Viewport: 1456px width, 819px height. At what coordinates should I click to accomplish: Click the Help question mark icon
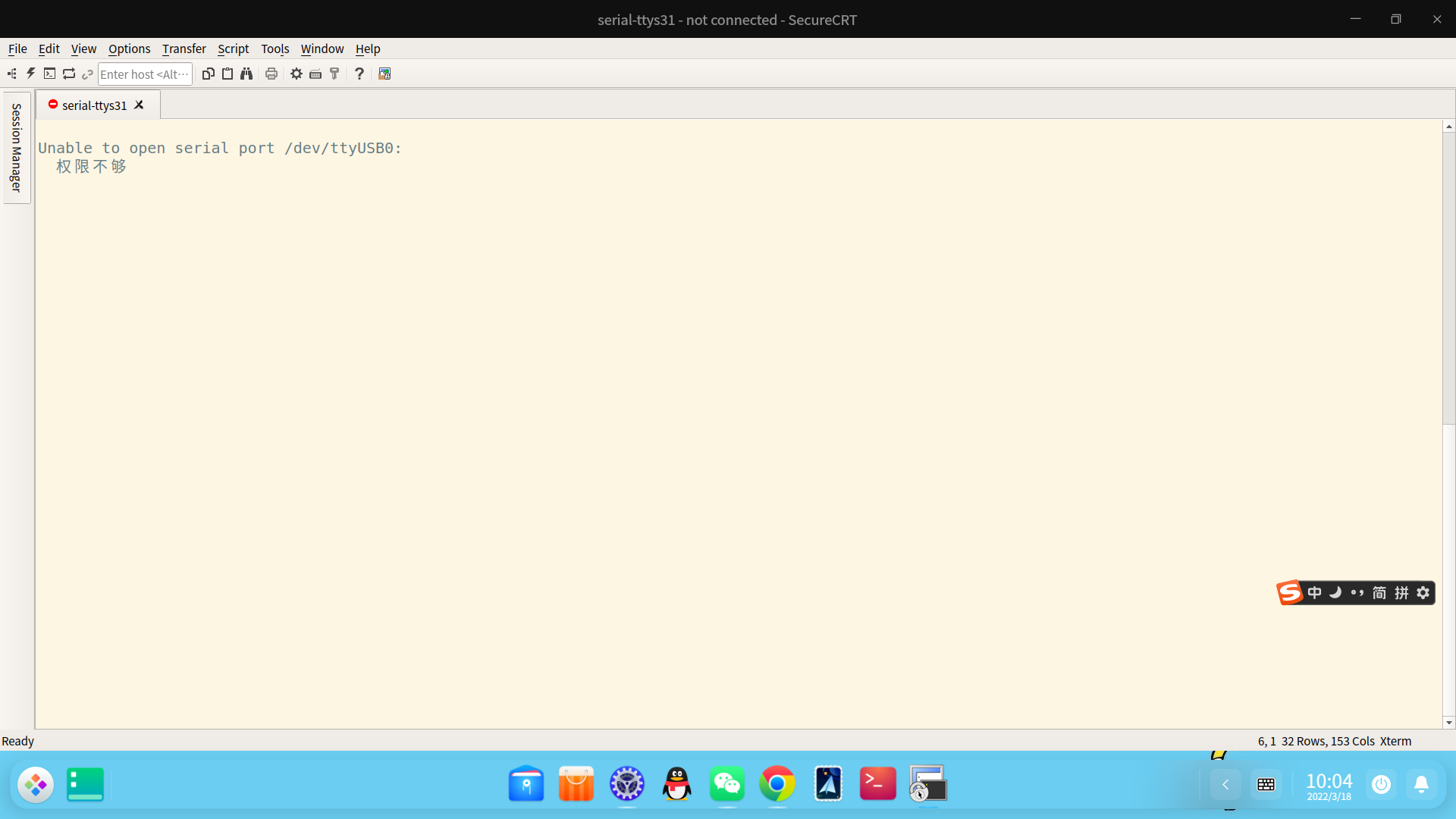pos(359,74)
